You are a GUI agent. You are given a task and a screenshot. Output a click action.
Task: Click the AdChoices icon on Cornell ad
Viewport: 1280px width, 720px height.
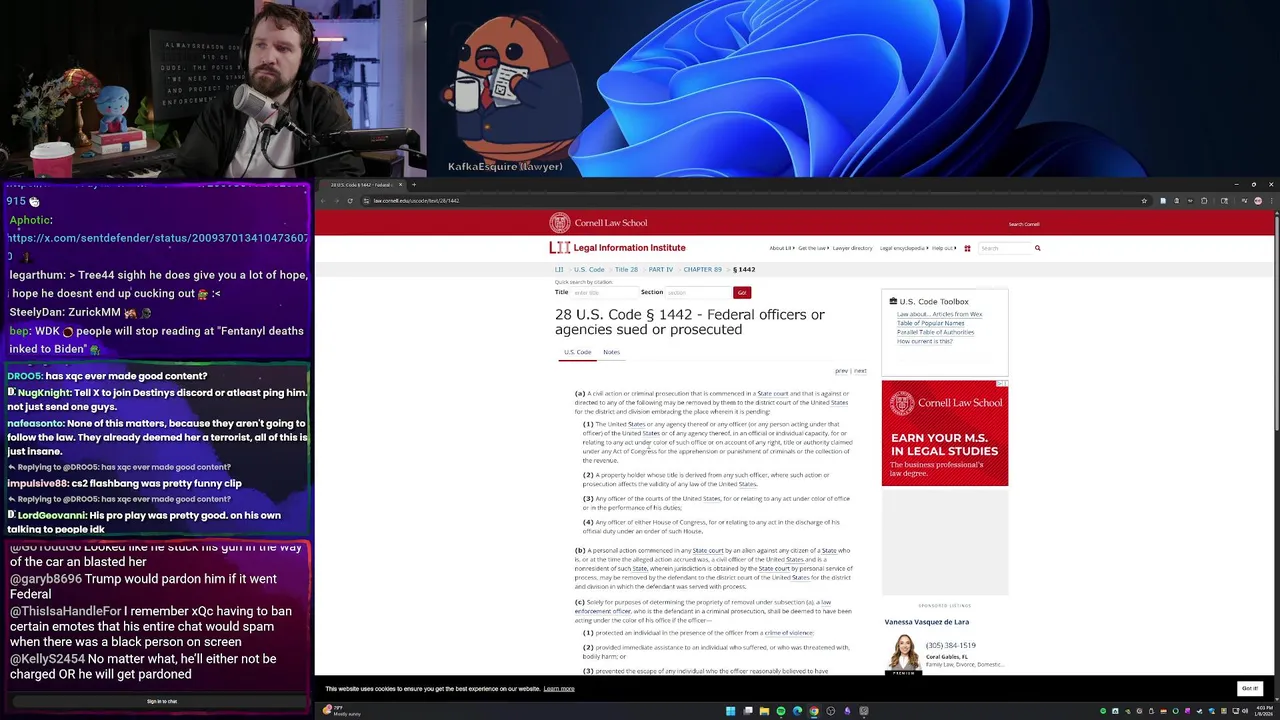(1002, 384)
